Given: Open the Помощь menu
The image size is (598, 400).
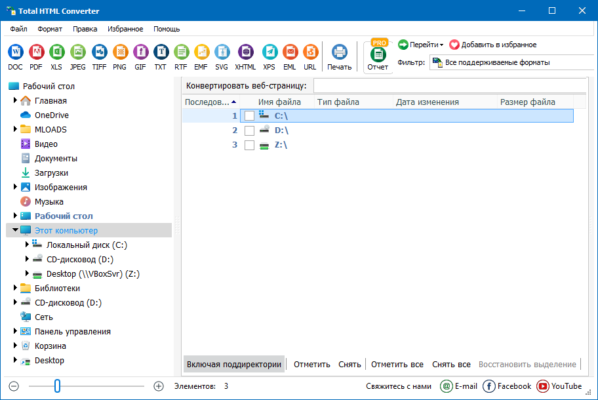Looking at the screenshot, I should 166,29.
